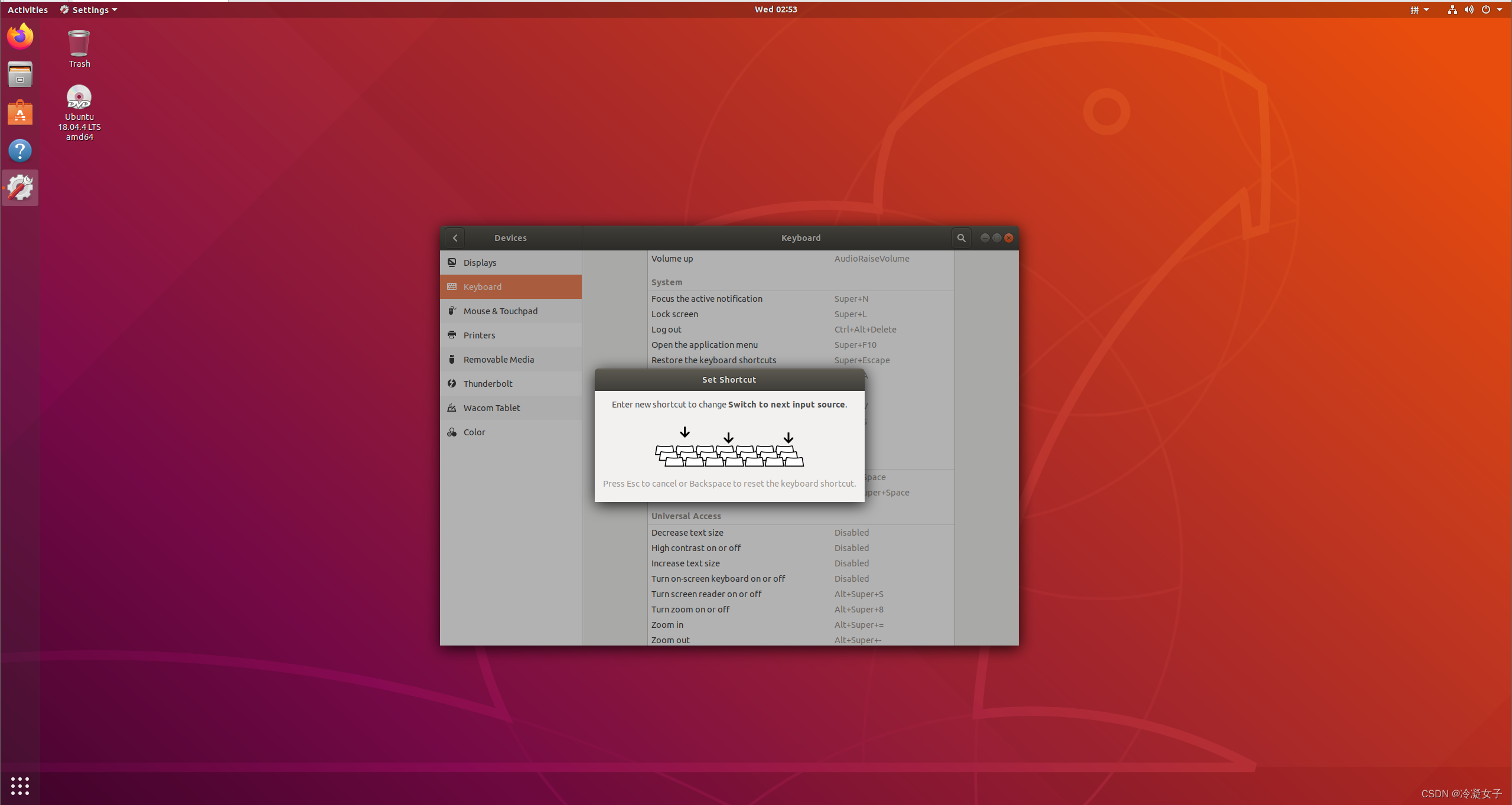
Task: Select Keyboard in the Devices sidebar
Action: 482,286
